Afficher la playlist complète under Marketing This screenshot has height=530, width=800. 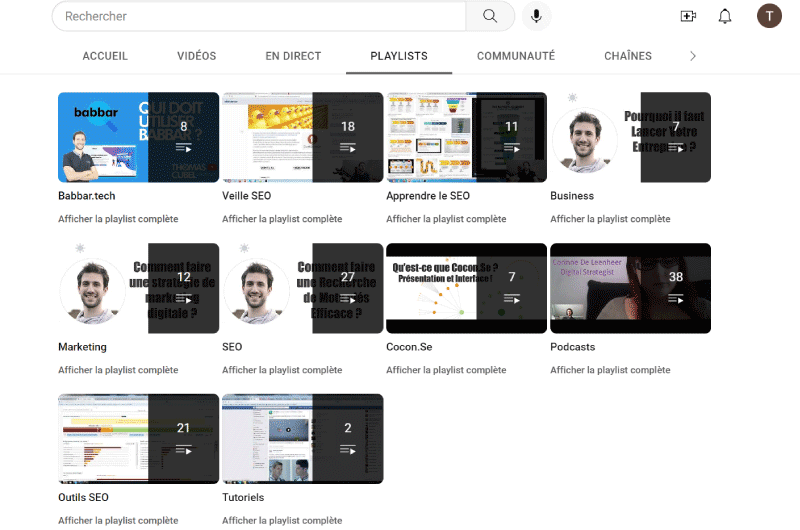coord(118,370)
